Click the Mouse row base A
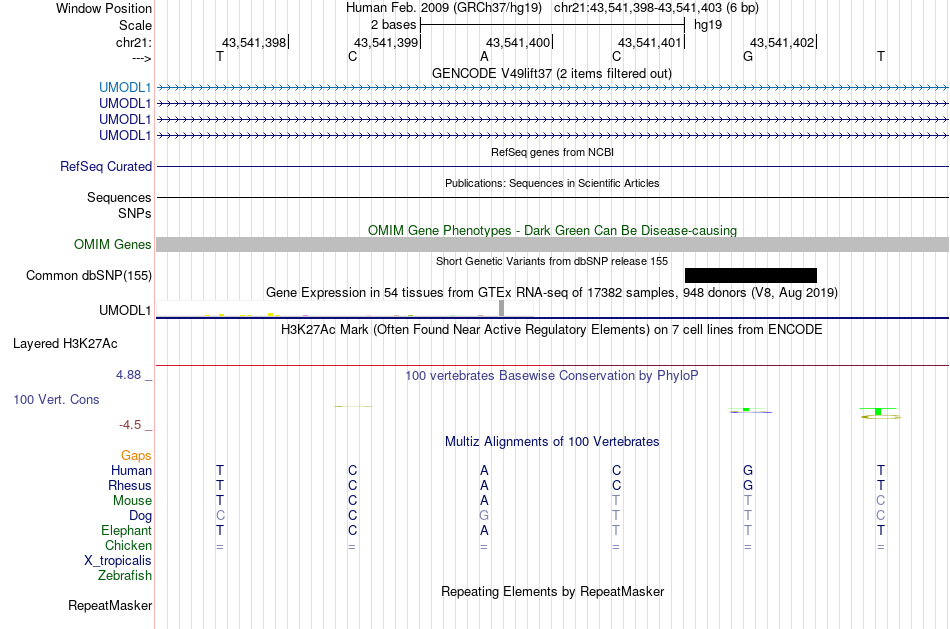The height and width of the screenshot is (629, 950). point(484,501)
